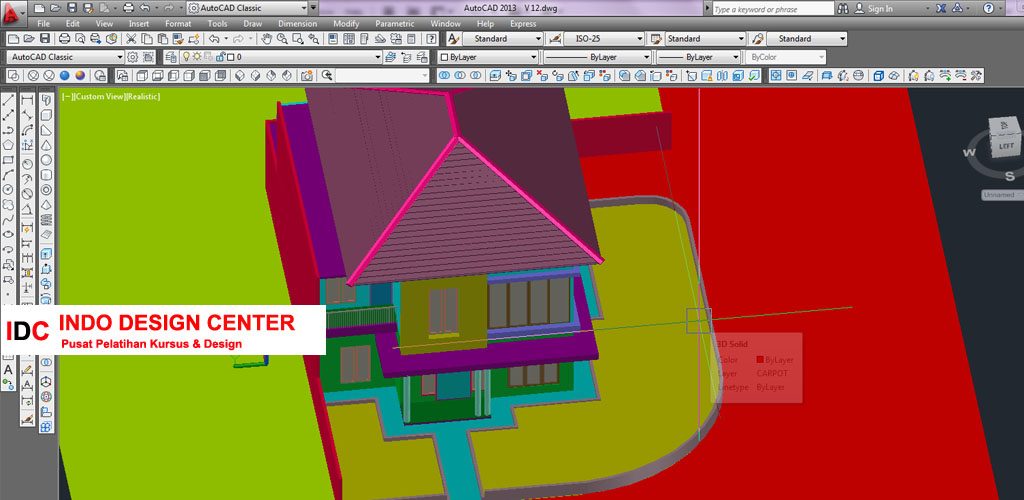Select the Rectangle tool in Draw toolbar

tap(8, 160)
